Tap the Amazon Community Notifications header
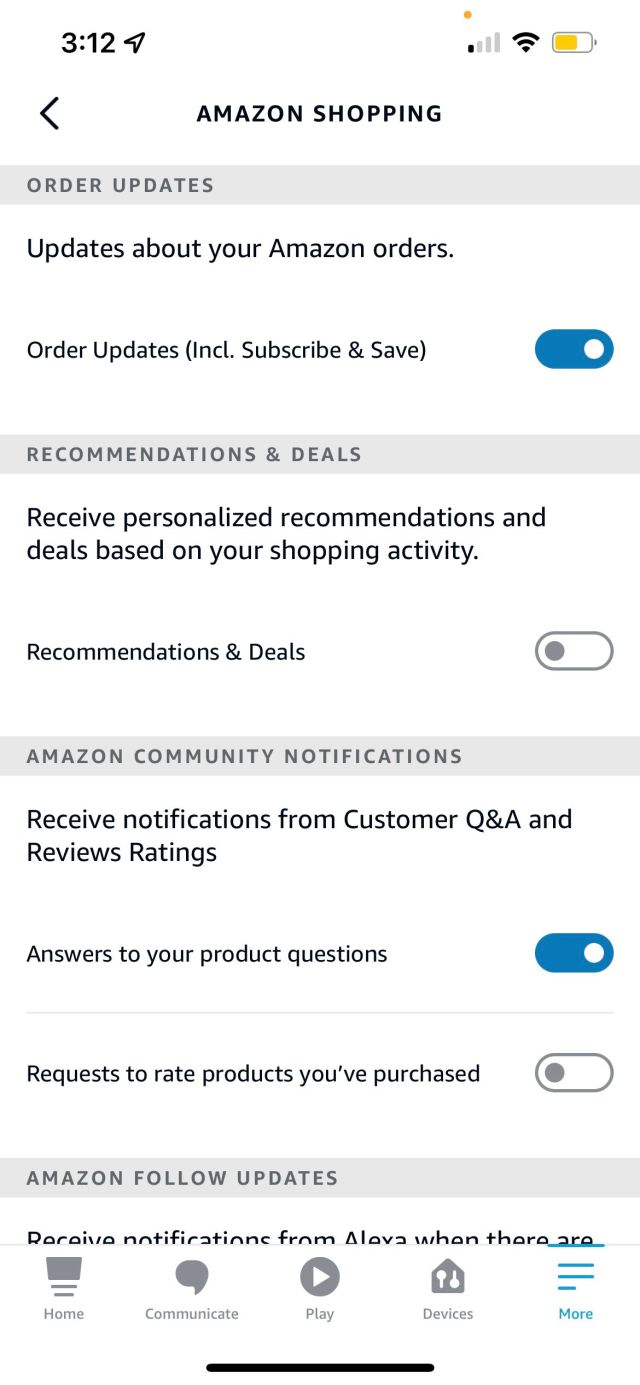 click(x=244, y=756)
